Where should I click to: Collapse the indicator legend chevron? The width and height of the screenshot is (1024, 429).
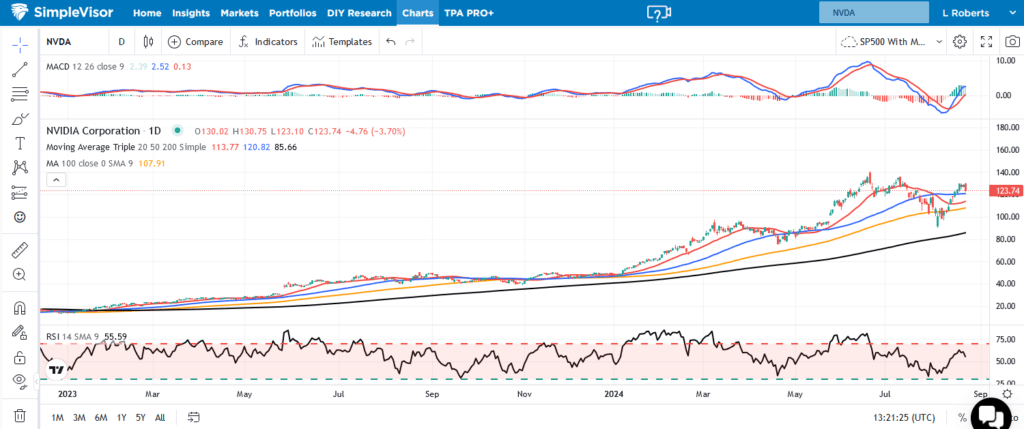(x=56, y=180)
